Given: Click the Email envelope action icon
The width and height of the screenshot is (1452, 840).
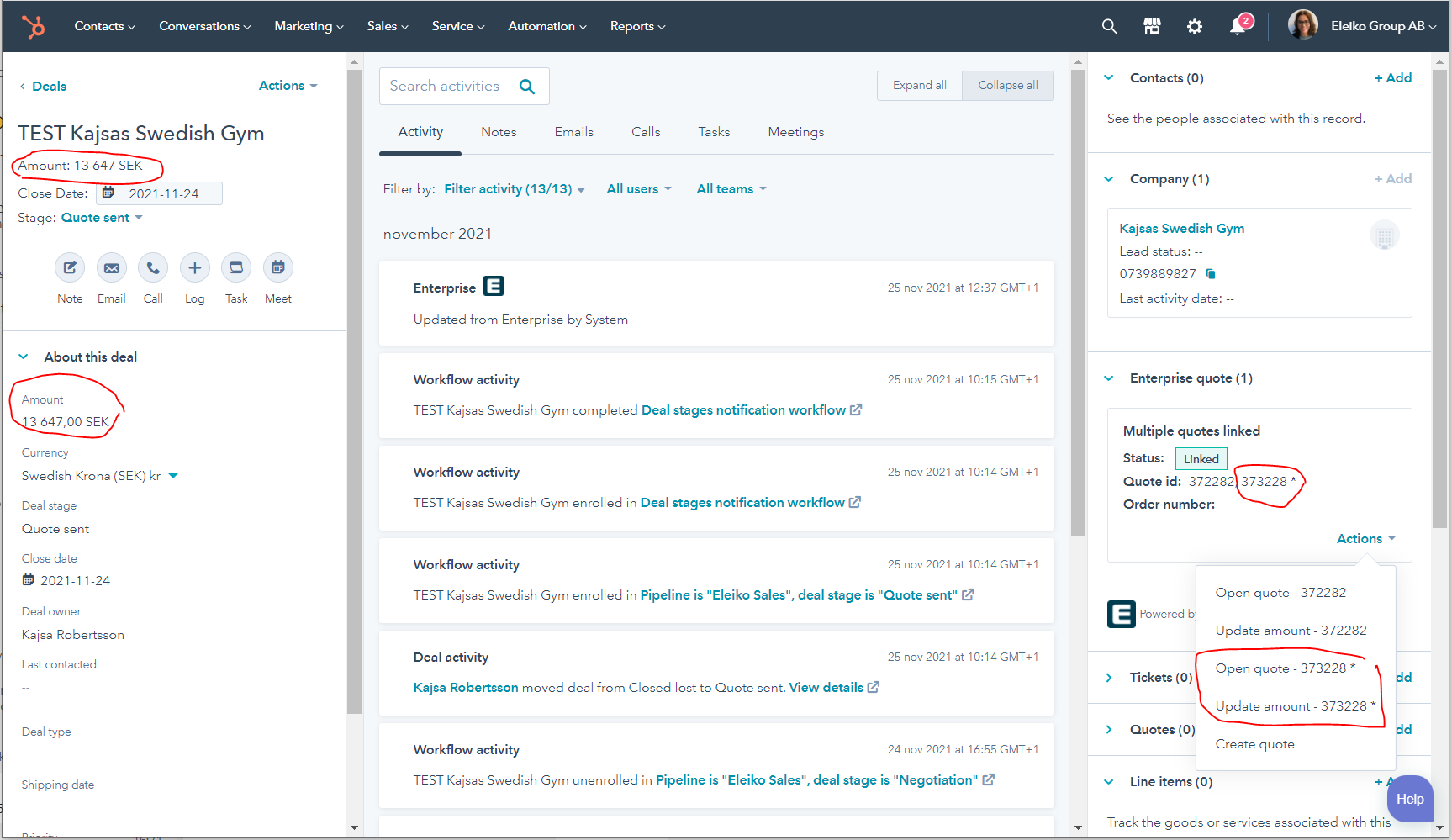Looking at the screenshot, I should click(x=111, y=268).
